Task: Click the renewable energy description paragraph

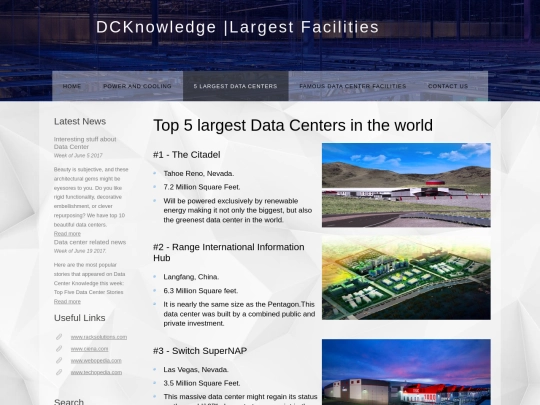Action: (x=238, y=210)
